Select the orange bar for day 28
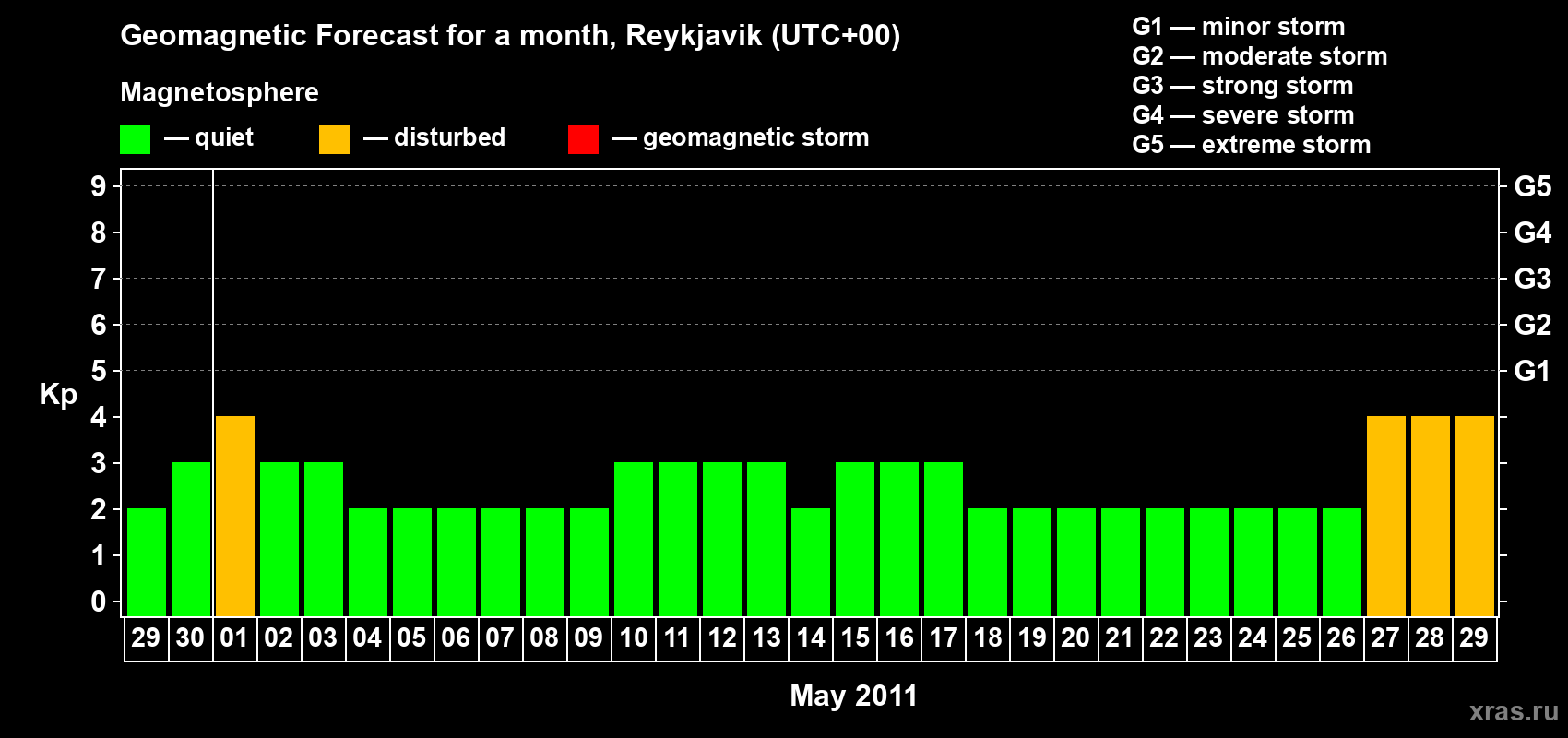Viewport: 1568px width, 738px height. (1431, 517)
